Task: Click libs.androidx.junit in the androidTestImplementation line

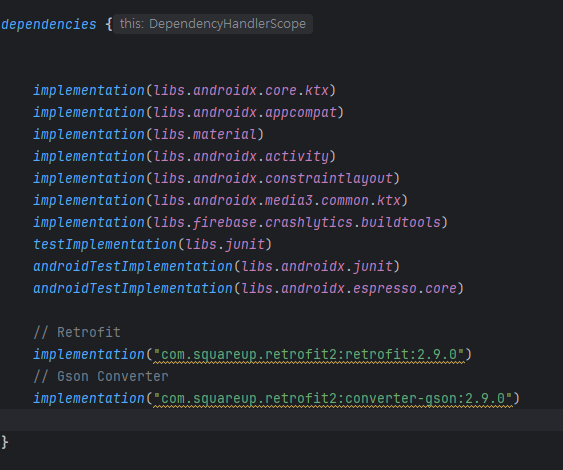Action: pyautogui.click(x=317, y=266)
